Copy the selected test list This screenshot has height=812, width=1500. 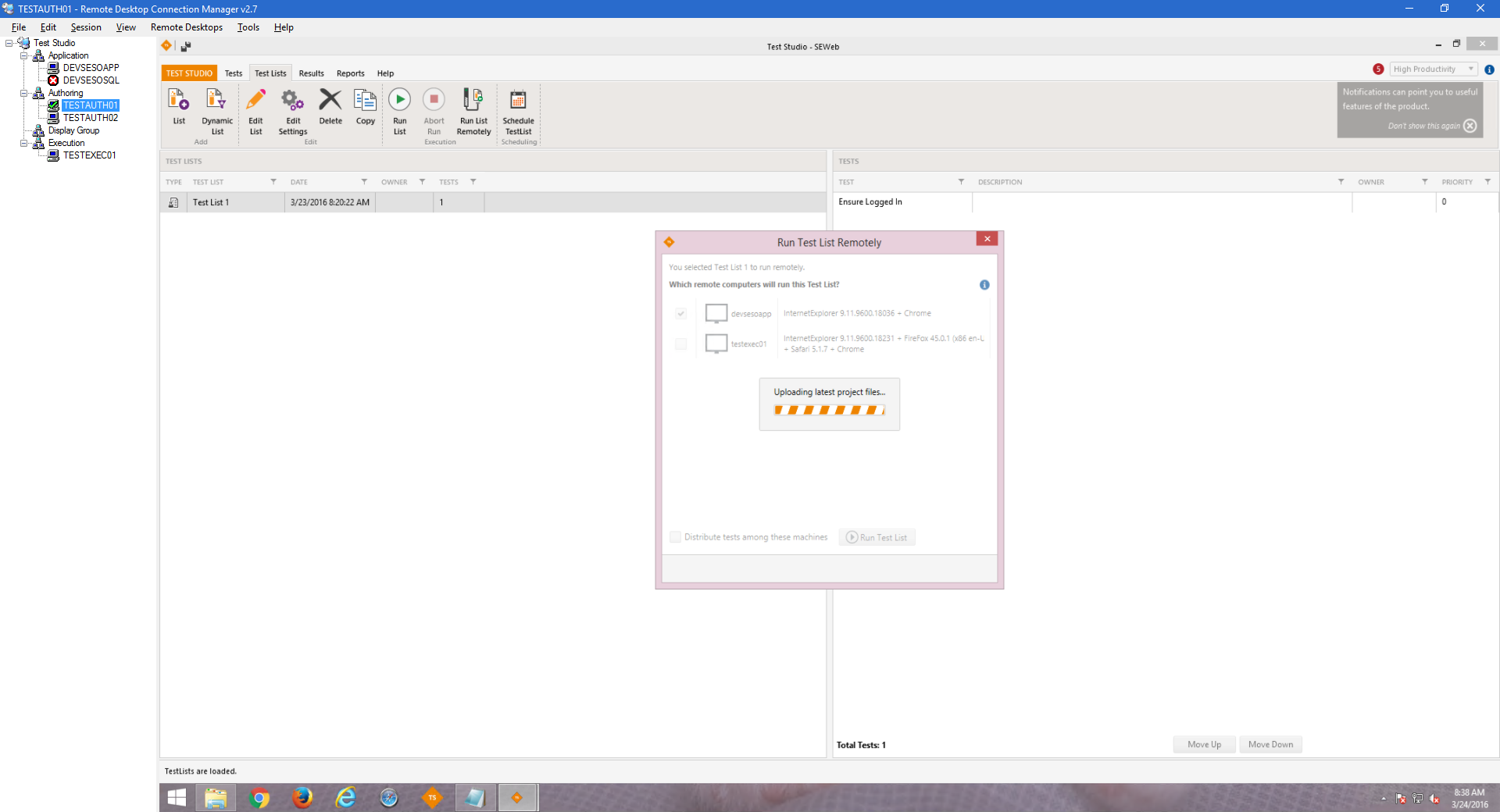point(365,100)
